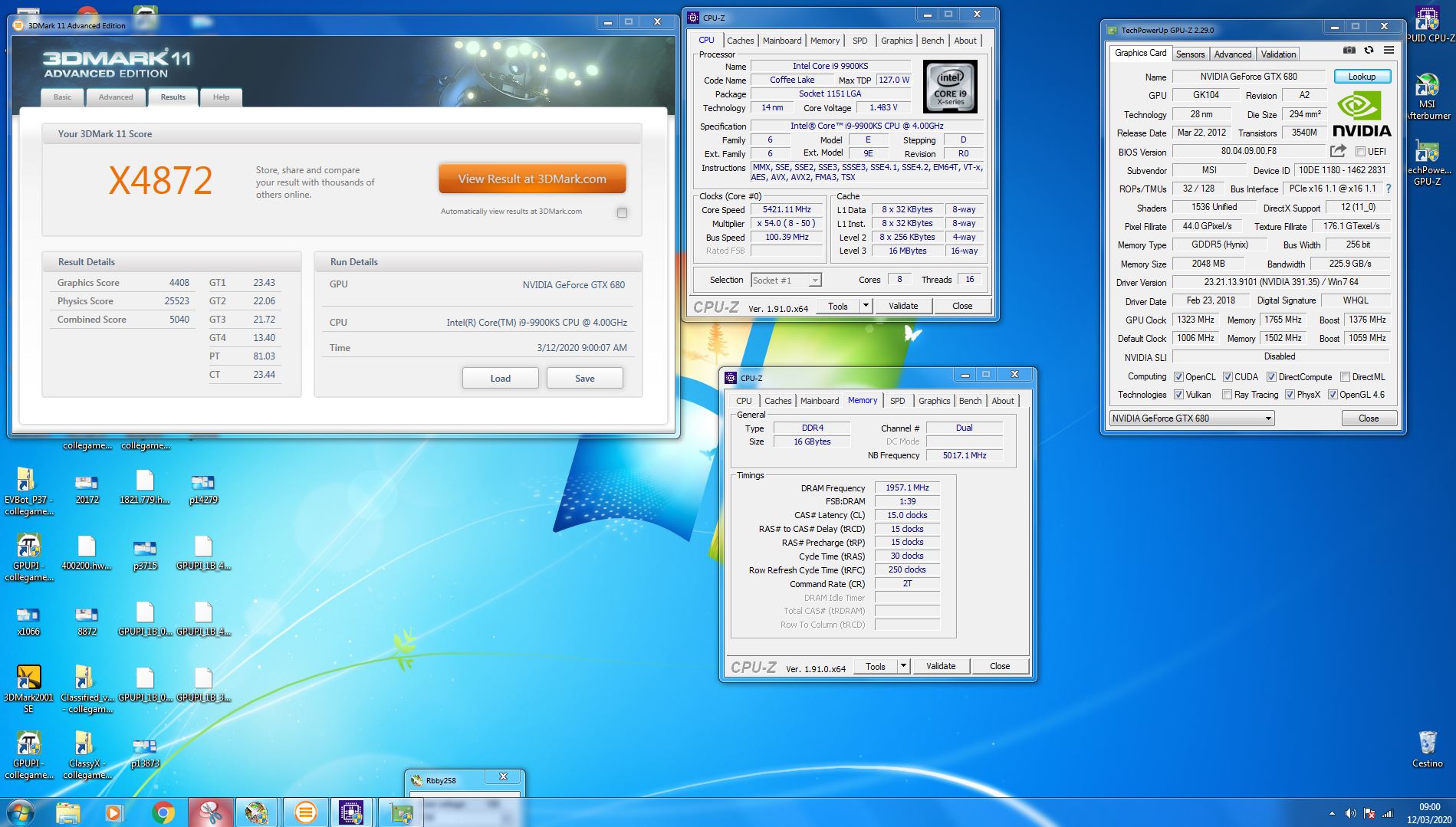This screenshot has width=1456, height=827.
Task: Click the Validation tab in GPU-Z
Action: pos(1278,54)
